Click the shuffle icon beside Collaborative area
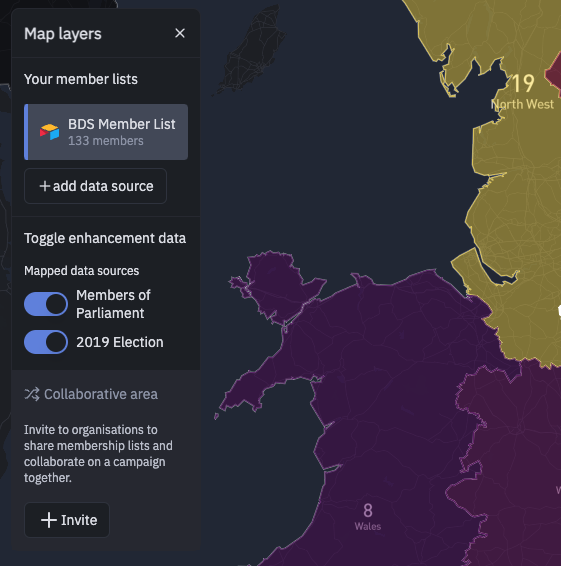561x566 pixels. (x=32, y=394)
